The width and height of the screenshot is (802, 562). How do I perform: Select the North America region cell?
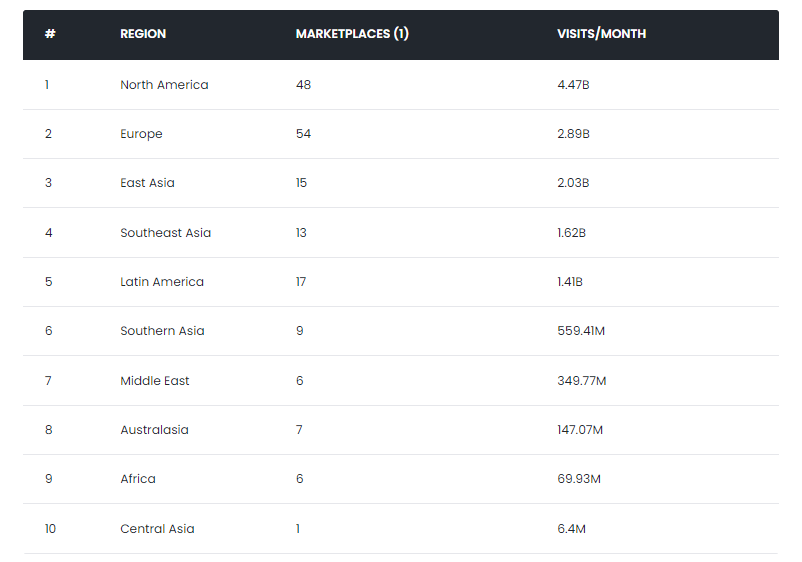click(x=164, y=85)
